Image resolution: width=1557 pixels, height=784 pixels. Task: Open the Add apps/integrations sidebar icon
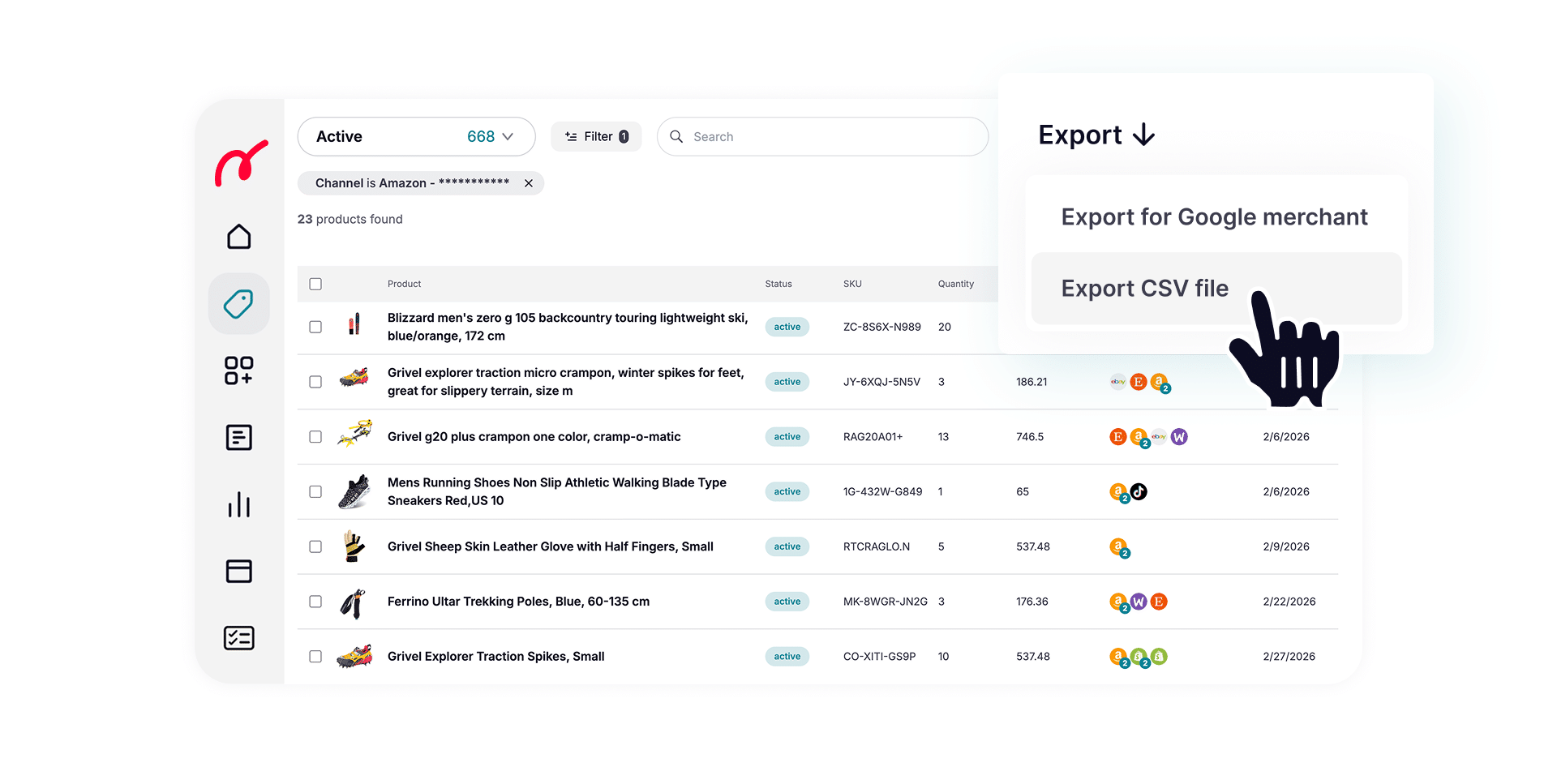[238, 371]
